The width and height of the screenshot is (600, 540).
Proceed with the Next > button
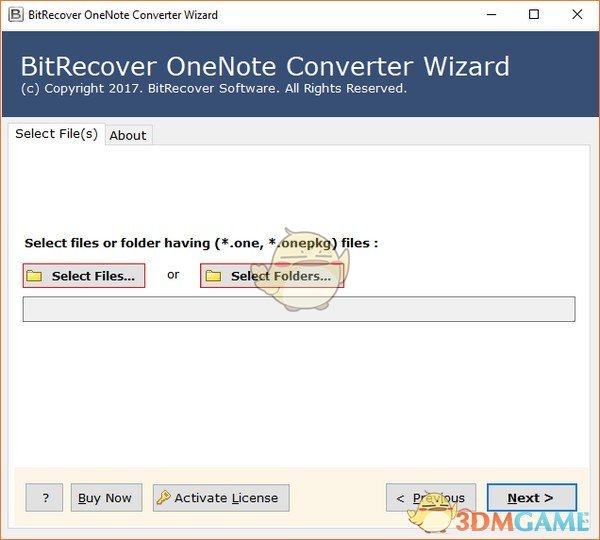coord(532,498)
